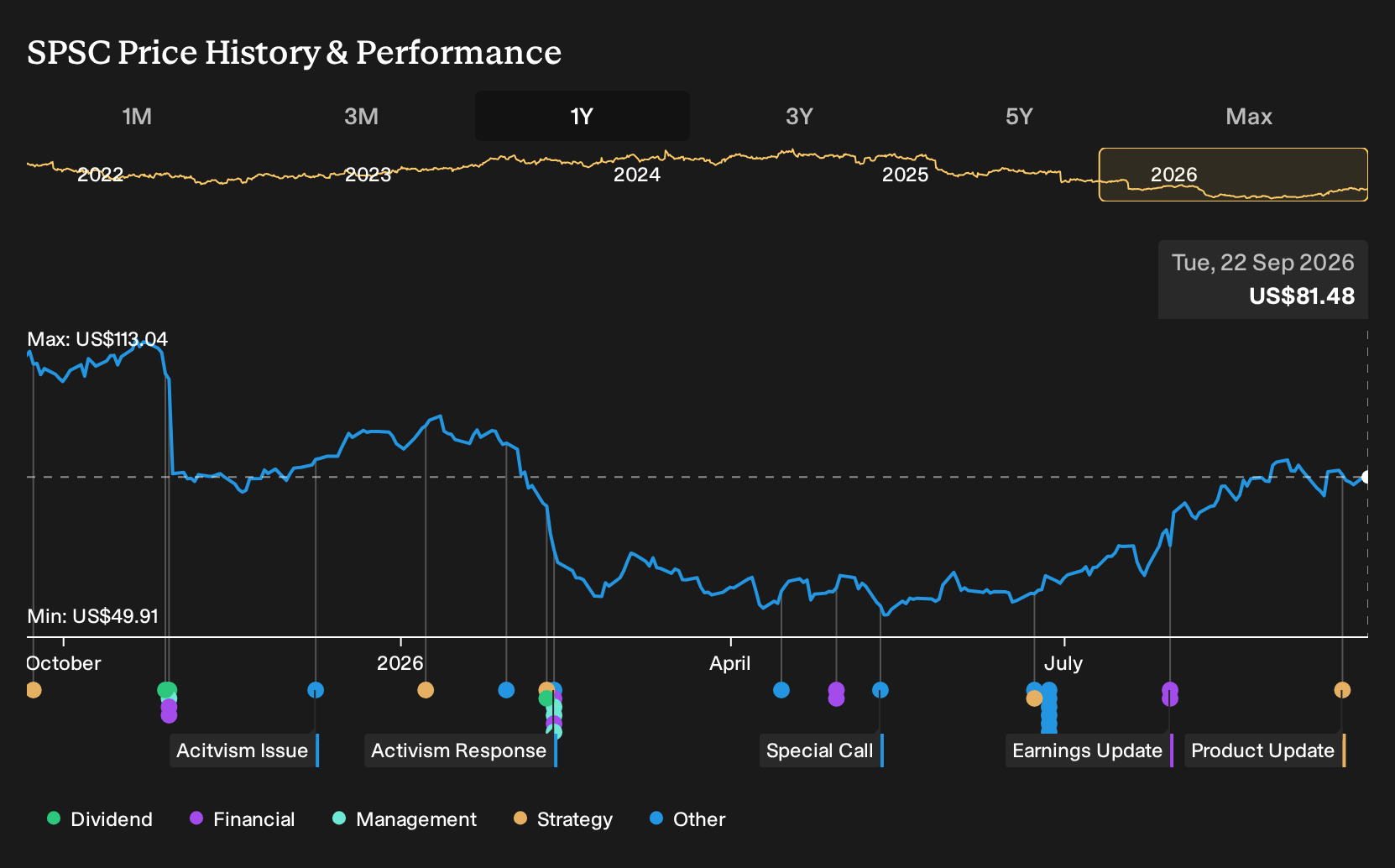Viewport: 1395px width, 868px height.
Task: Click the highlighted 2026 navigator window
Action: 1233,175
